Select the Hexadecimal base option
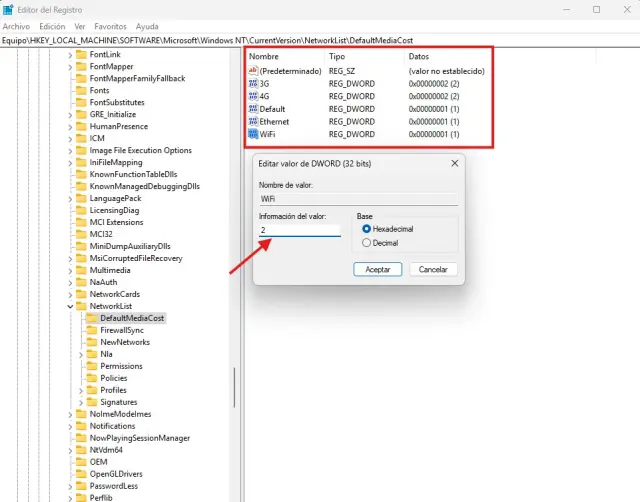Viewport: 640px width, 502px height. pyautogui.click(x=366, y=229)
